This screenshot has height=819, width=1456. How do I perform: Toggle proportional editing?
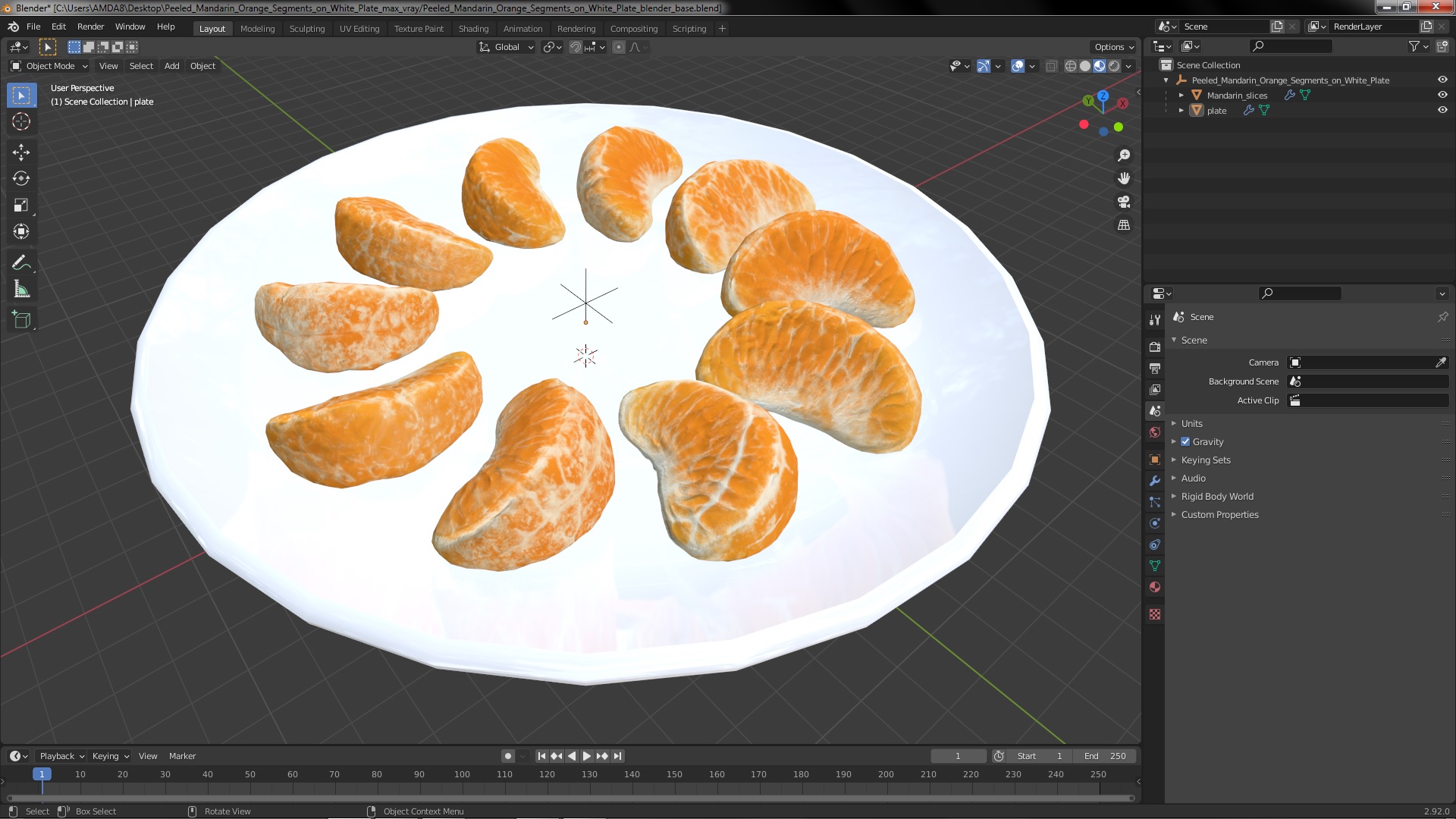pyautogui.click(x=619, y=47)
